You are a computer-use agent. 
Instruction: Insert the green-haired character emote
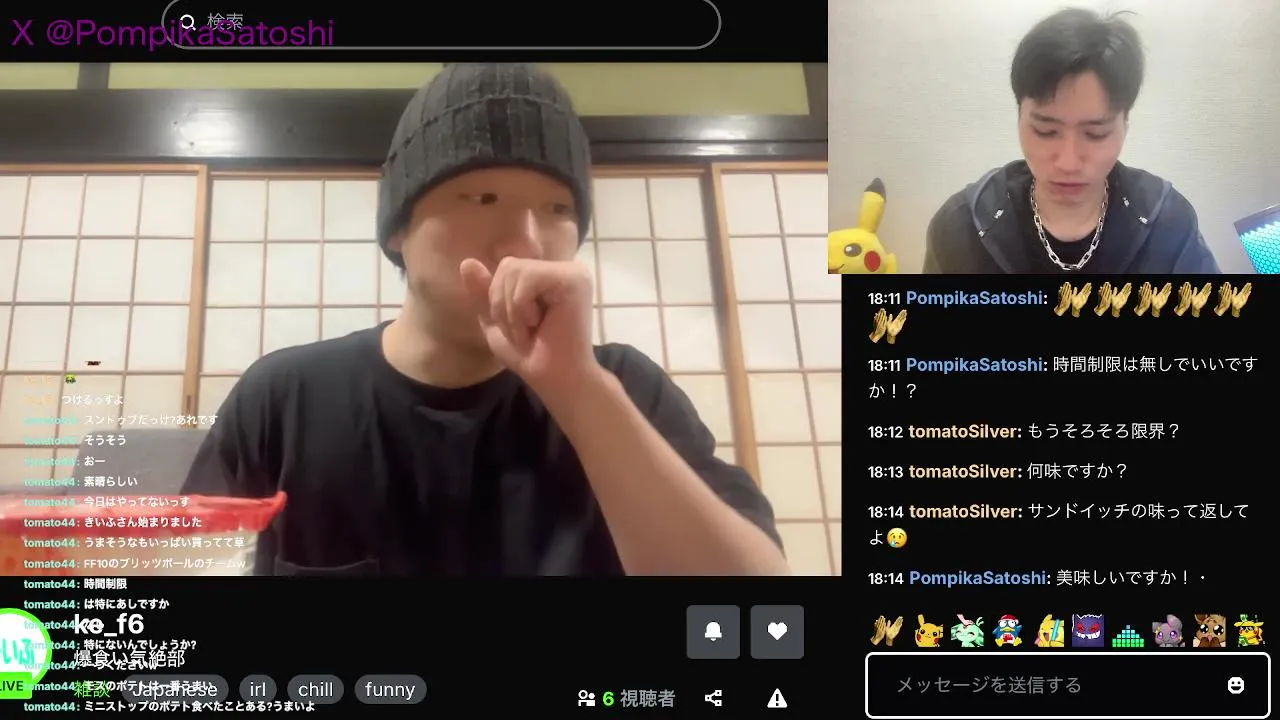[968, 630]
